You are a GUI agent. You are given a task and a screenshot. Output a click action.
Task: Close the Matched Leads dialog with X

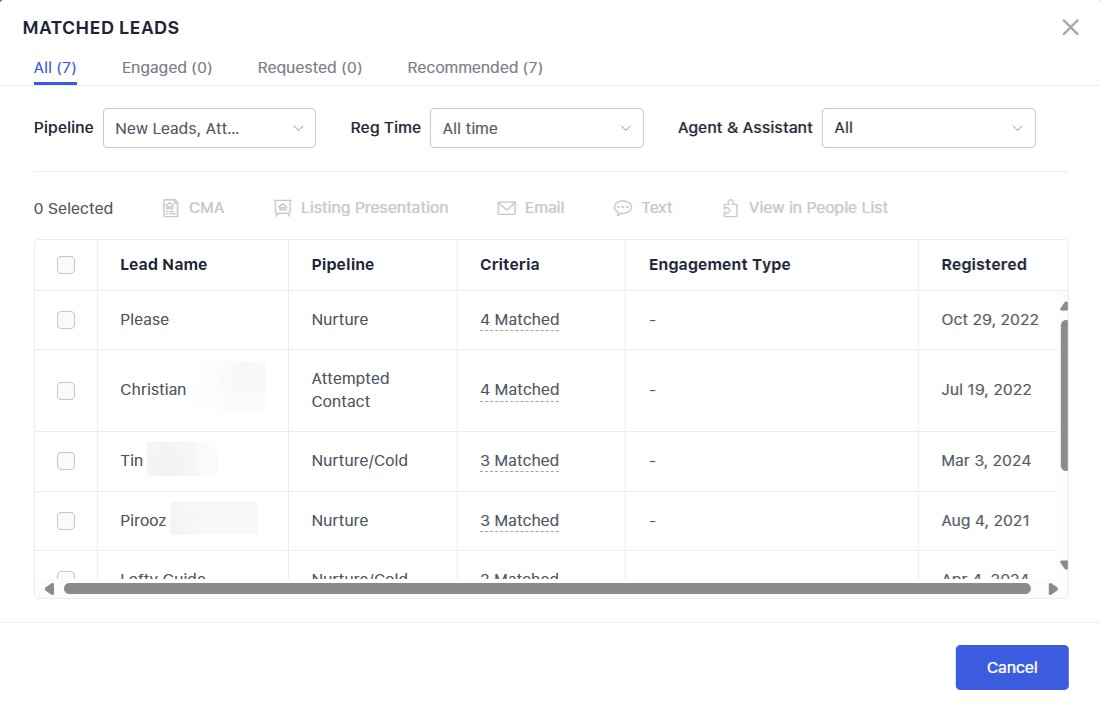1070,28
